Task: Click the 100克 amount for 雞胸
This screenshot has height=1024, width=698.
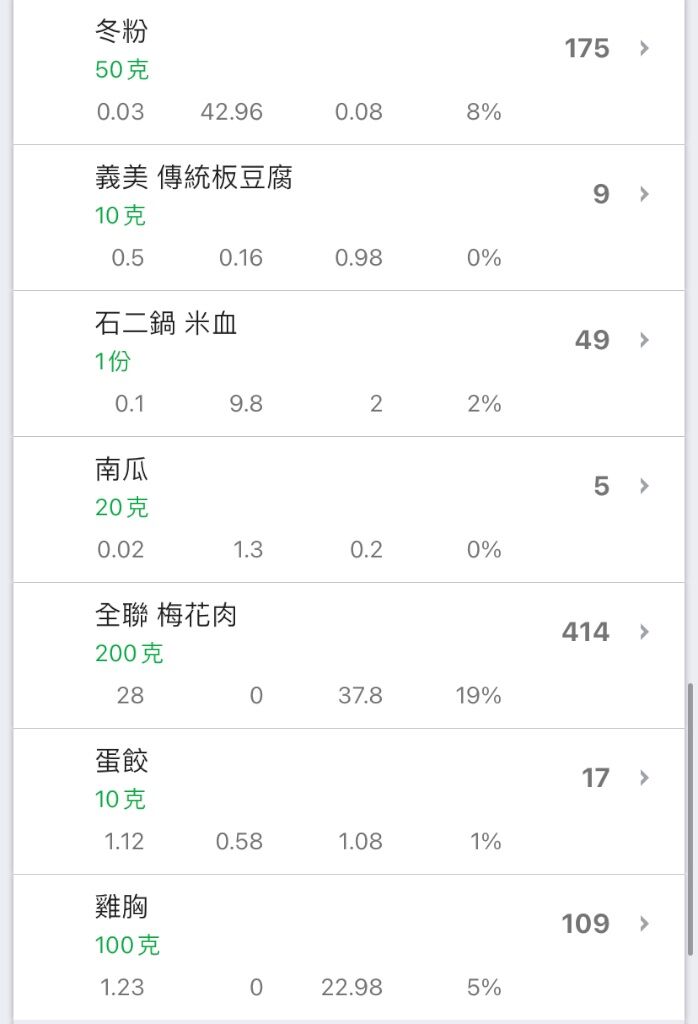Action: point(127,945)
